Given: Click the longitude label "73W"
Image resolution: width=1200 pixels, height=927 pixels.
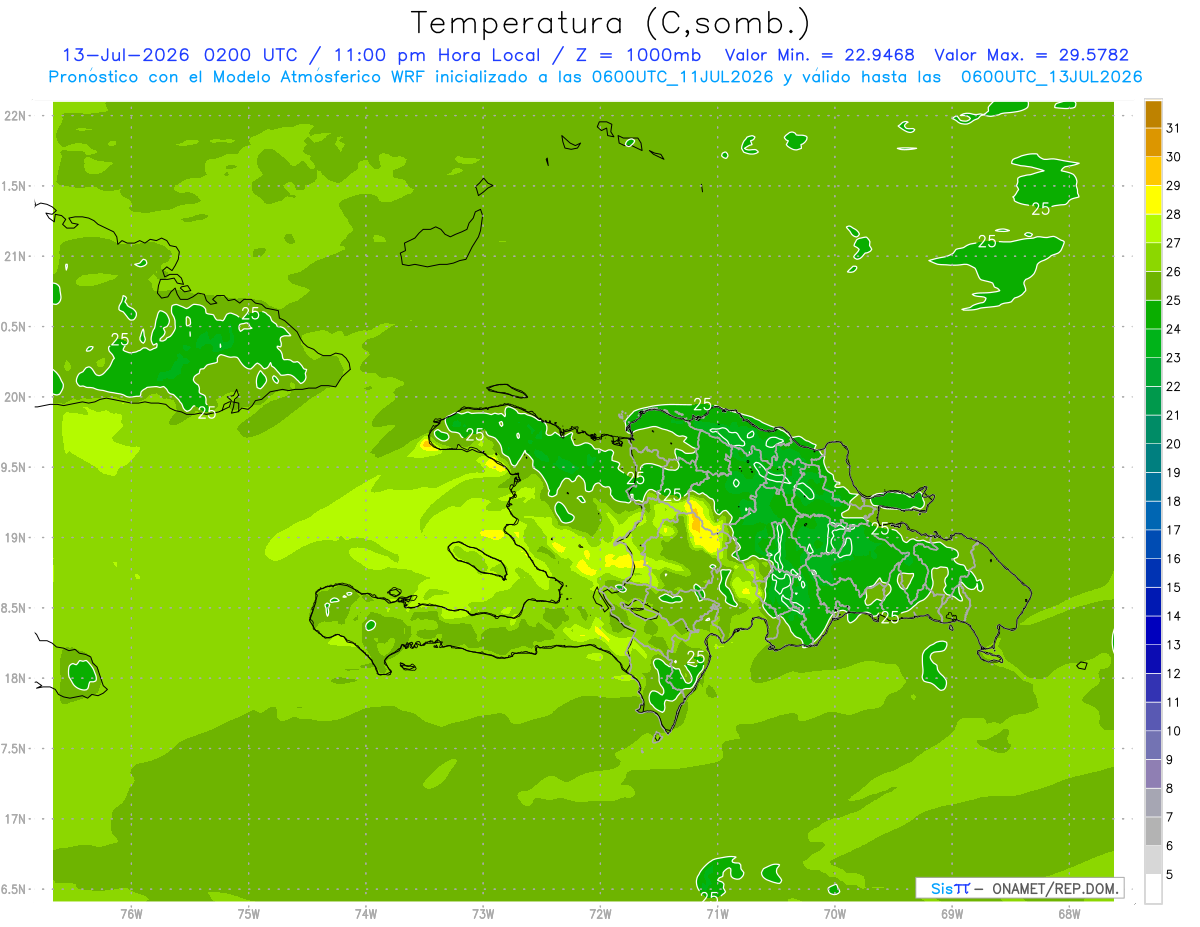Looking at the screenshot, I should click(x=483, y=914).
